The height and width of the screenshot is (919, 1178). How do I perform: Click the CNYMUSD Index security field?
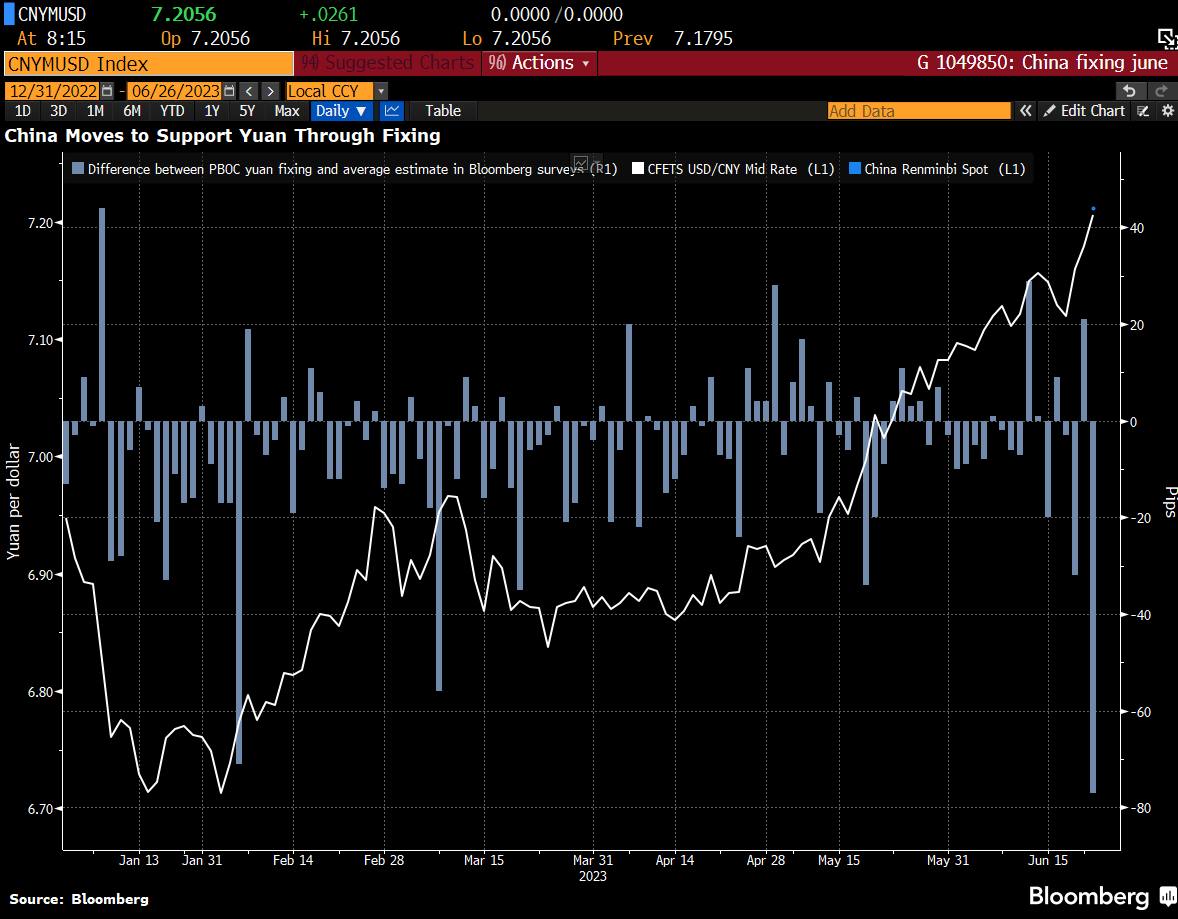148,63
